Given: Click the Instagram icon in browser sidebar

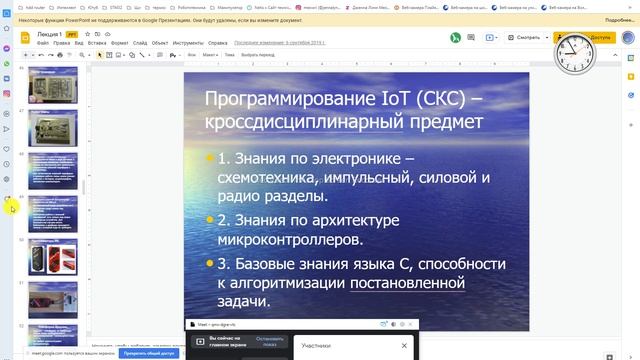Looking at the screenshot, I should (x=7, y=94).
